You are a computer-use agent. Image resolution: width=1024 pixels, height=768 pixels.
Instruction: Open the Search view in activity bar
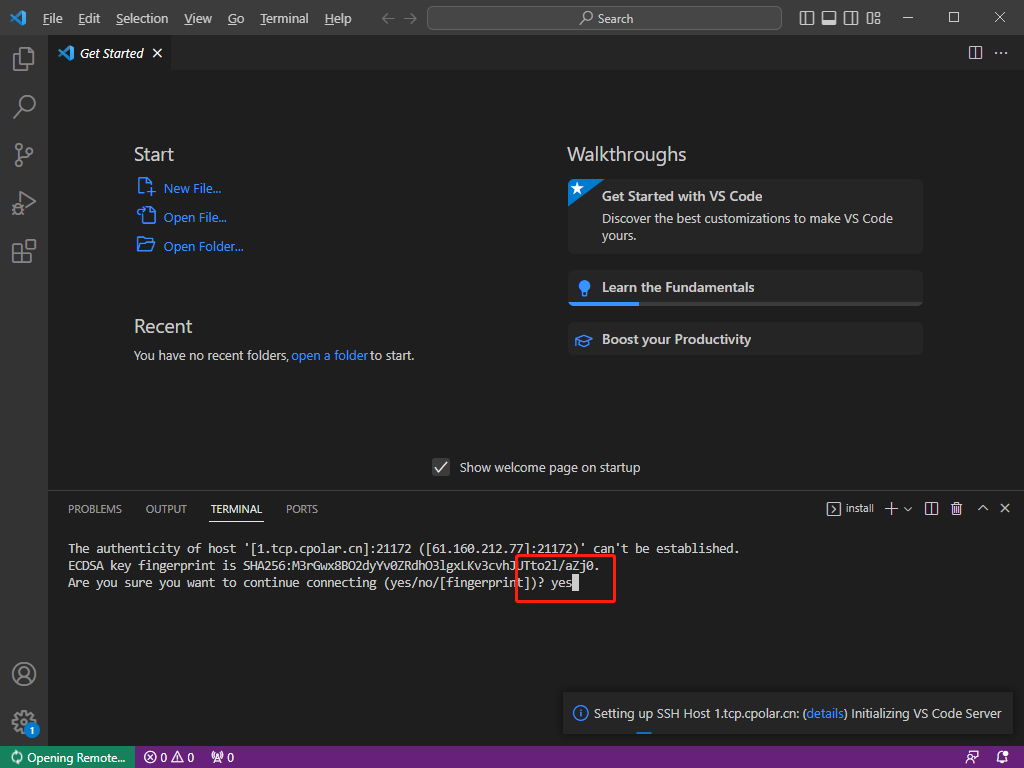point(24,107)
